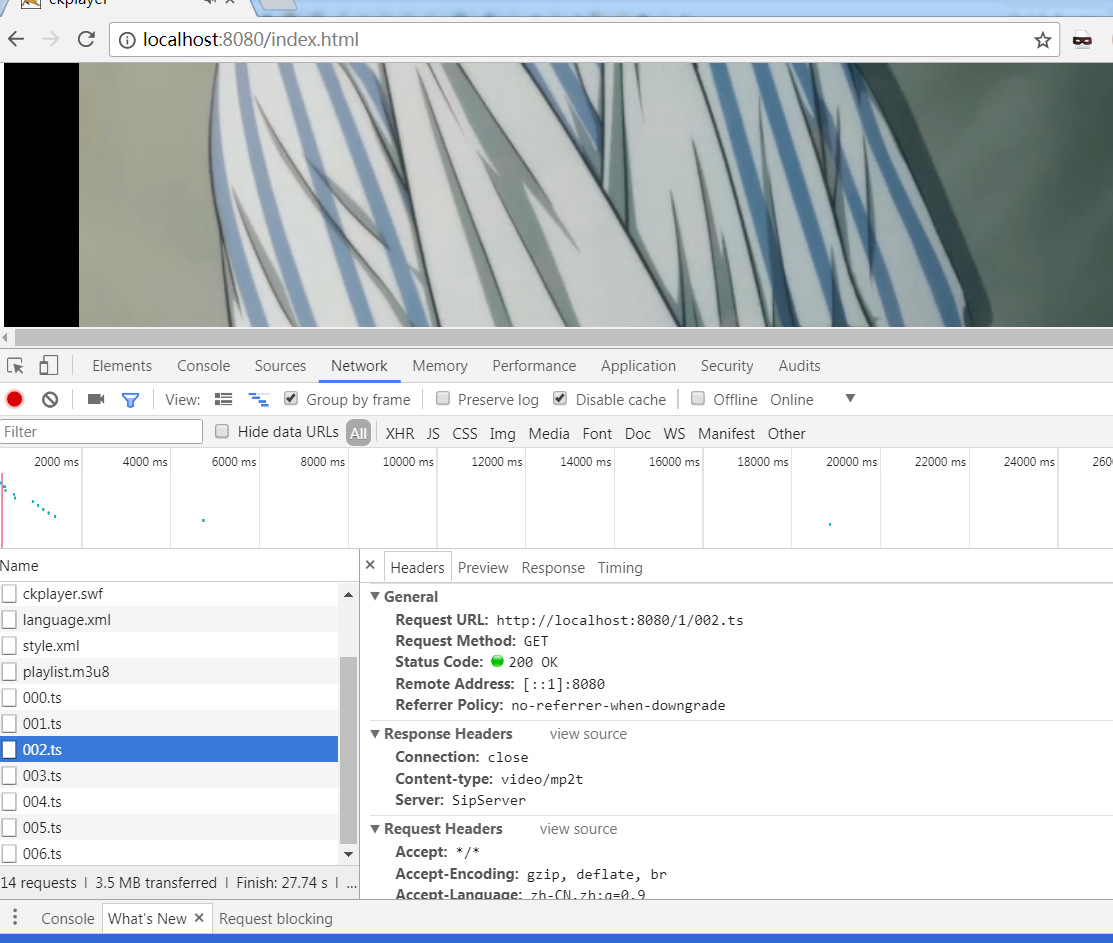Click the horizontal page scrollbar
Screen dimensions: 1113x943
[564, 337]
